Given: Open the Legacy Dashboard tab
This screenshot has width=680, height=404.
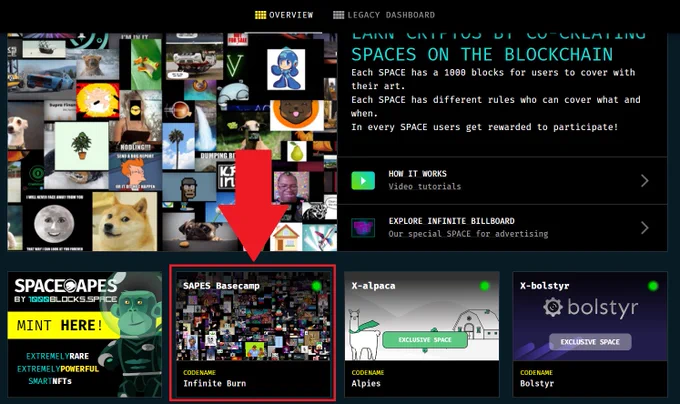Looking at the screenshot, I should (x=384, y=15).
